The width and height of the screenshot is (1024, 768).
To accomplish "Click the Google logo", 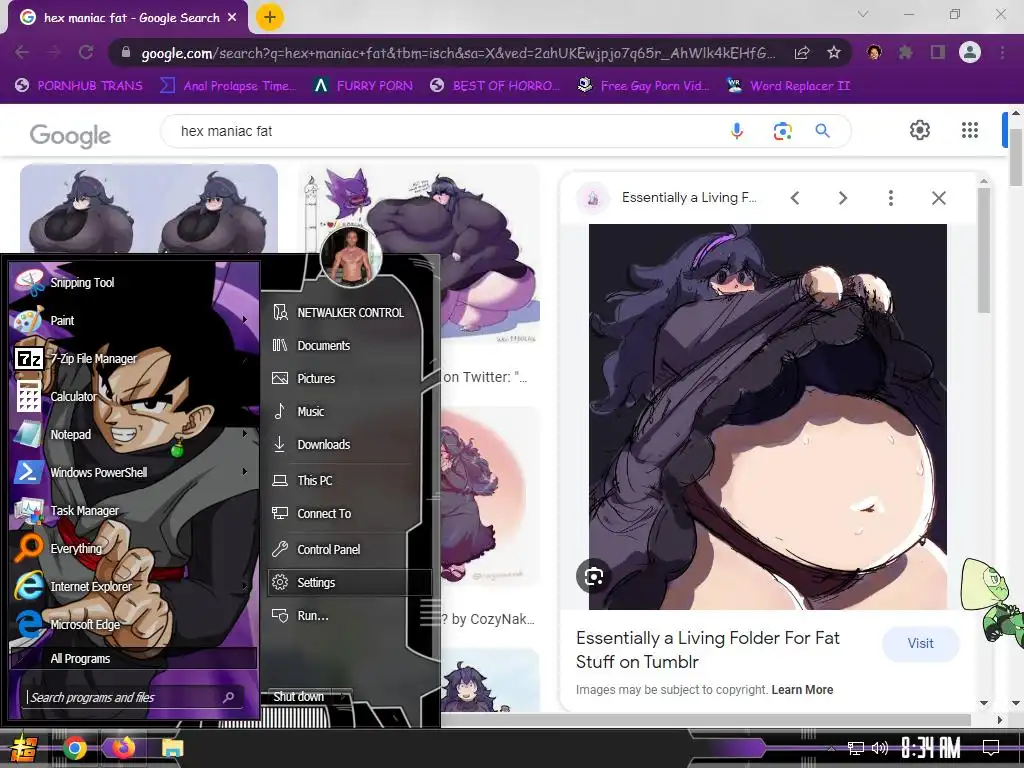I will [70, 135].
